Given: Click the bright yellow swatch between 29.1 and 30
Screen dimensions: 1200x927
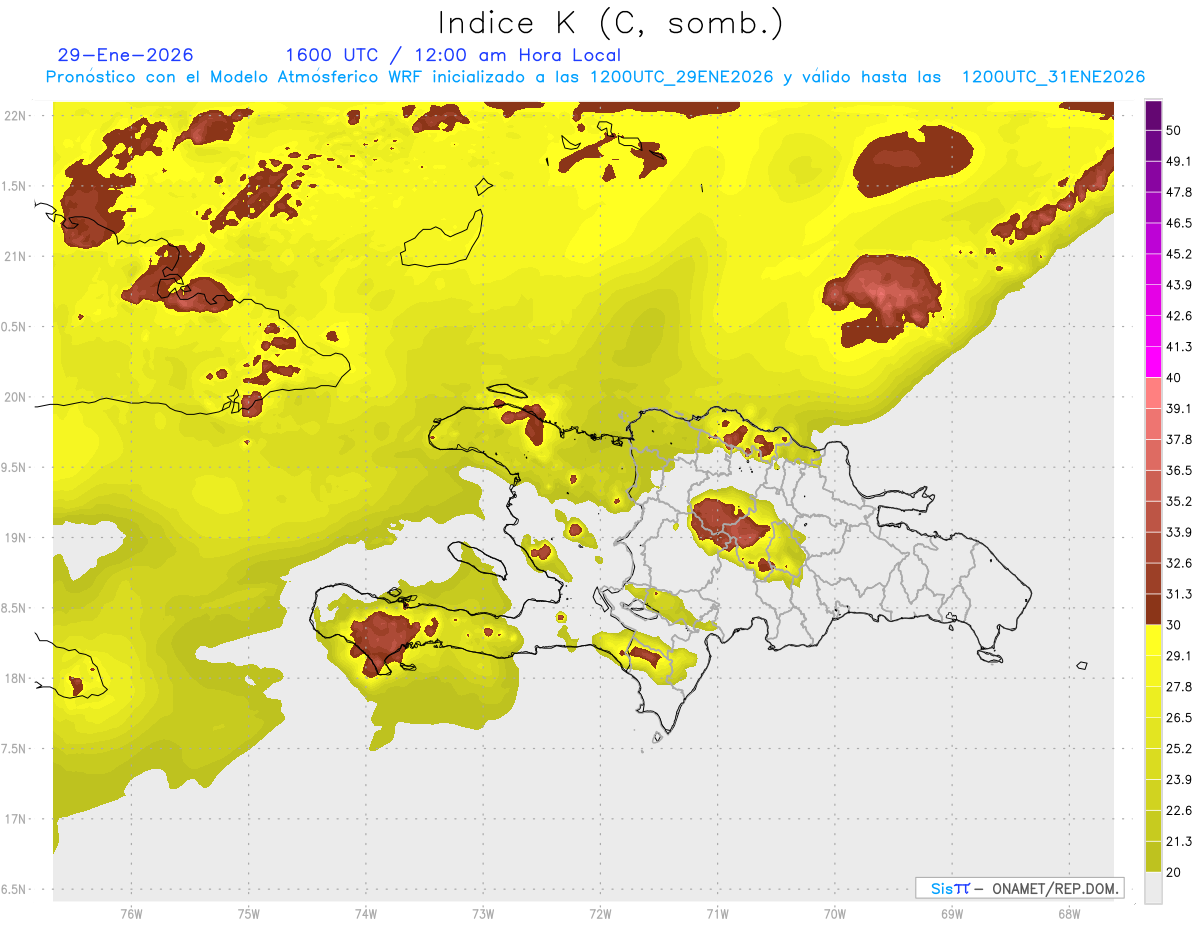Looking at the screenshot, I should 1153,640.
